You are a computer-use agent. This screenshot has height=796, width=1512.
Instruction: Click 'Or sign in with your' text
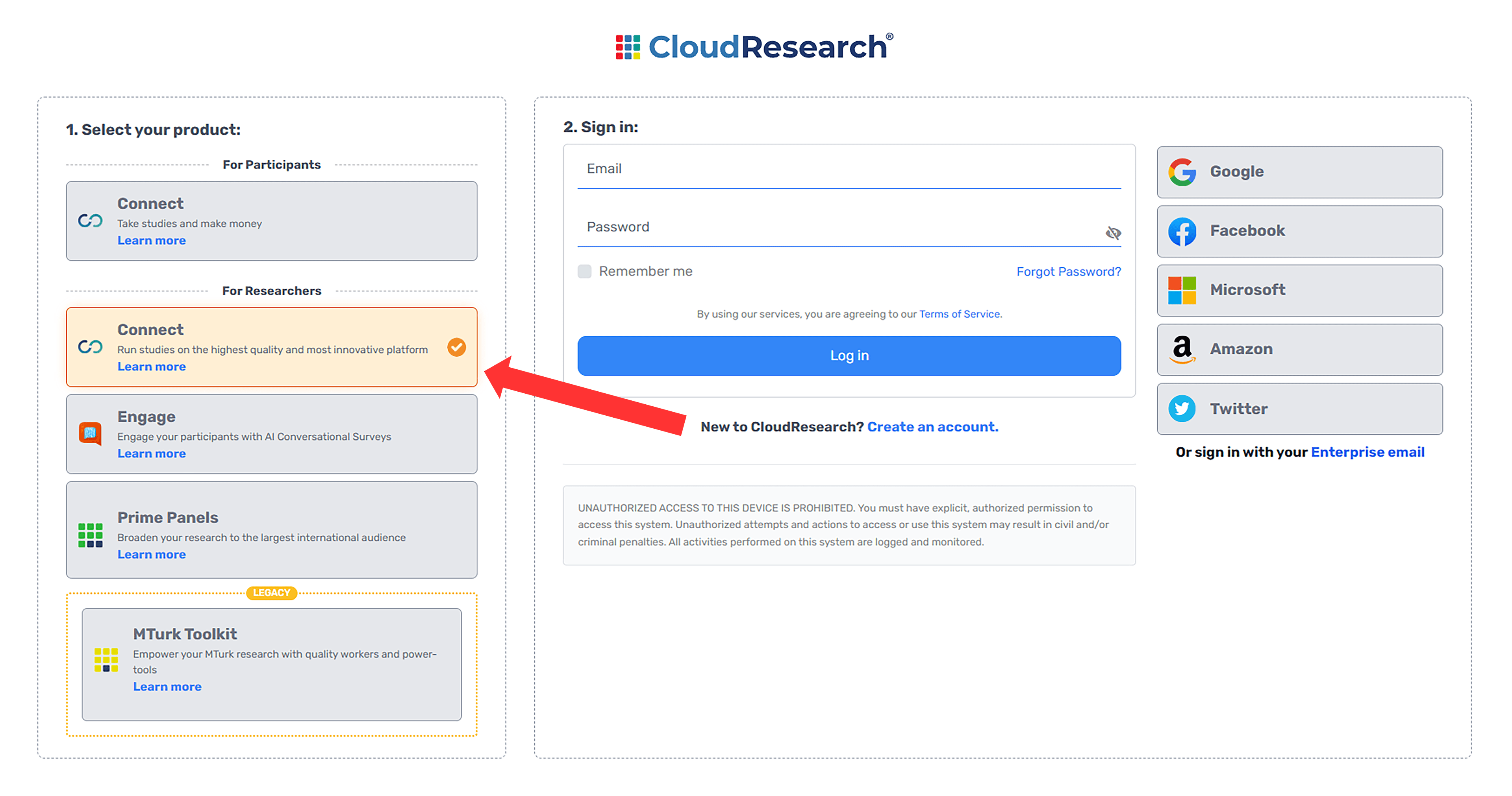click(1242, 452)
